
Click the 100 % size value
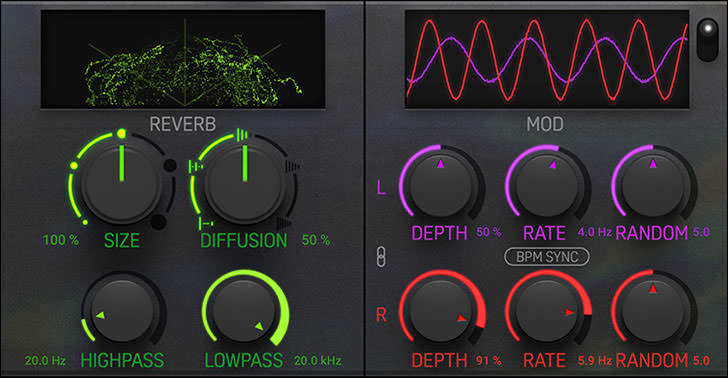click(61, 240)
